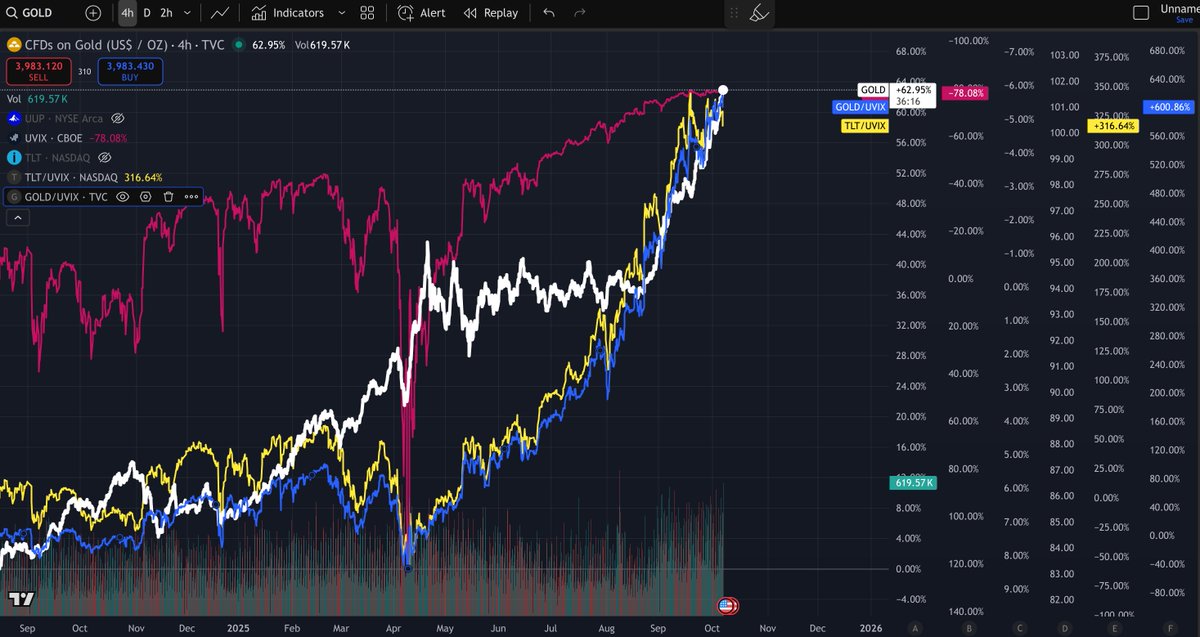Expand the indicators favorites dropdown arrow
The width and height of the screenshot is (1200, 637).
[342, 13]
